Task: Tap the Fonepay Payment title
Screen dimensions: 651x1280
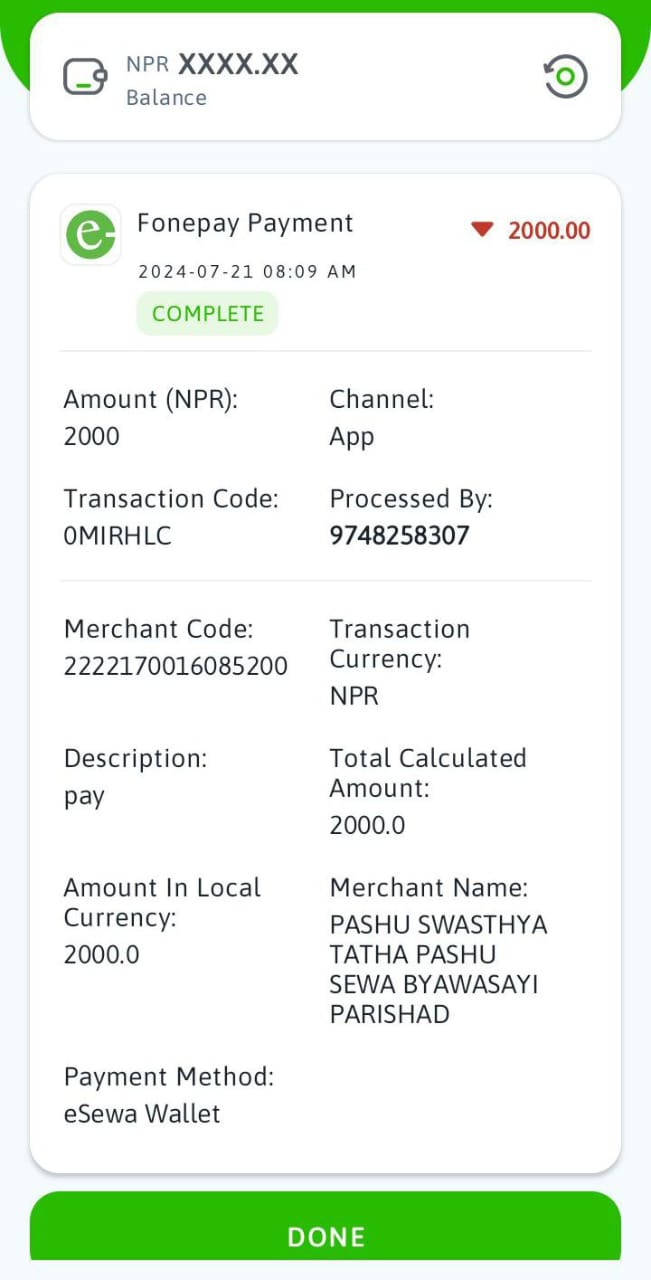Action: (245, 223)
